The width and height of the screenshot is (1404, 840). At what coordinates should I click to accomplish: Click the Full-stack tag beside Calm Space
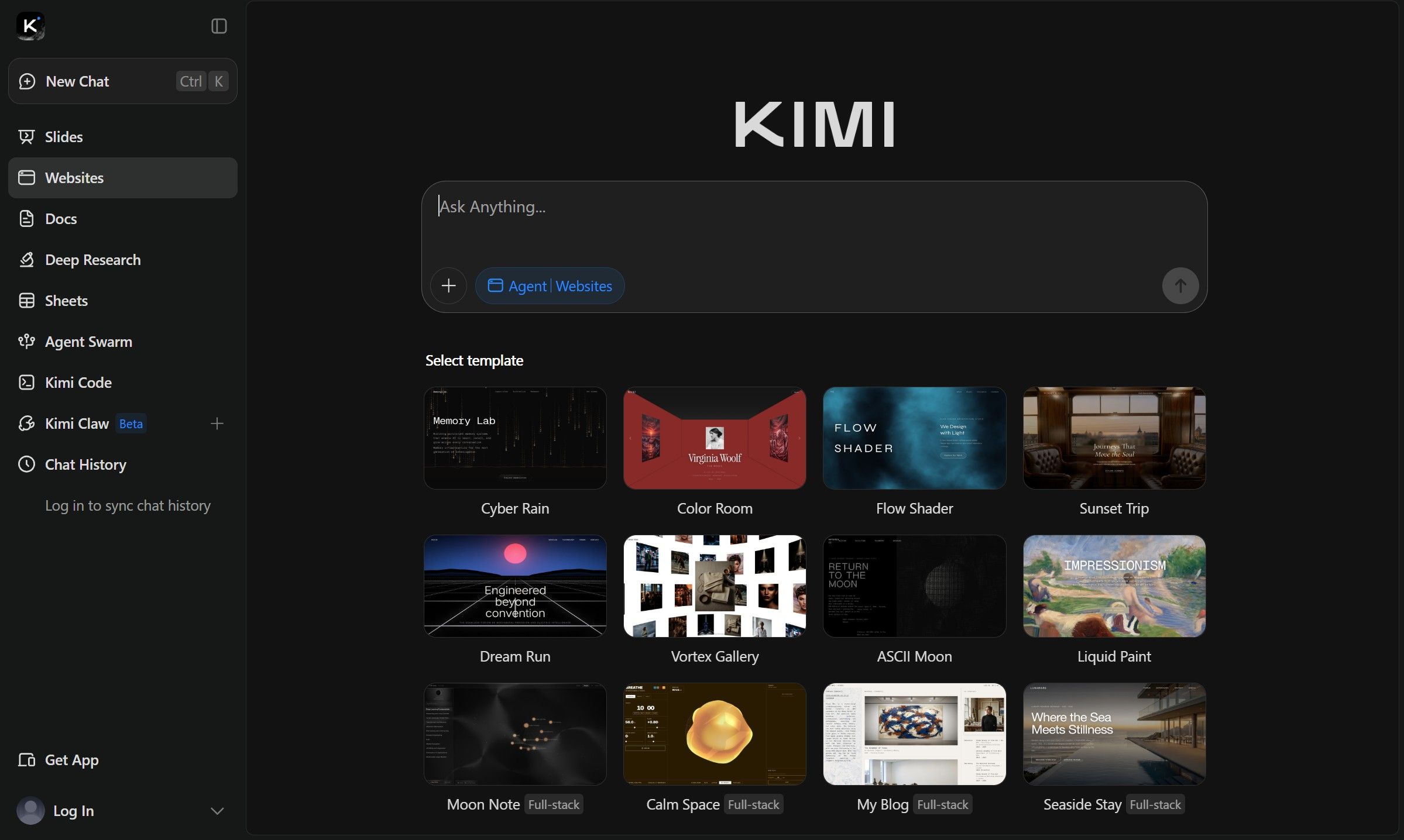point(753,804)
